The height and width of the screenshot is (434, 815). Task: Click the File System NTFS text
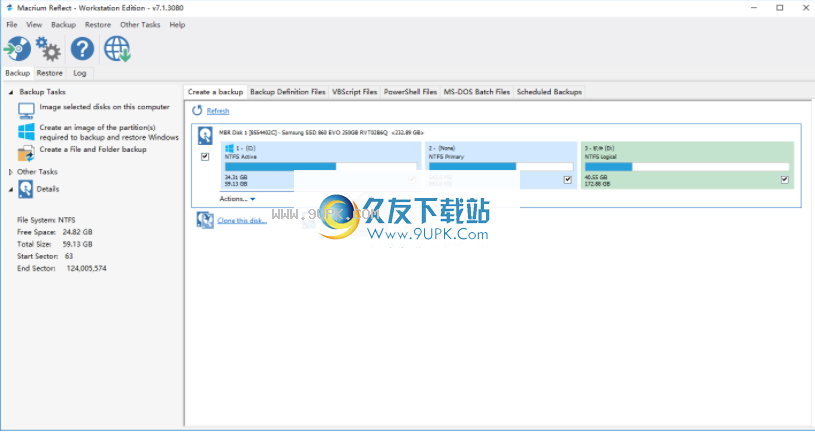[46, 220]
